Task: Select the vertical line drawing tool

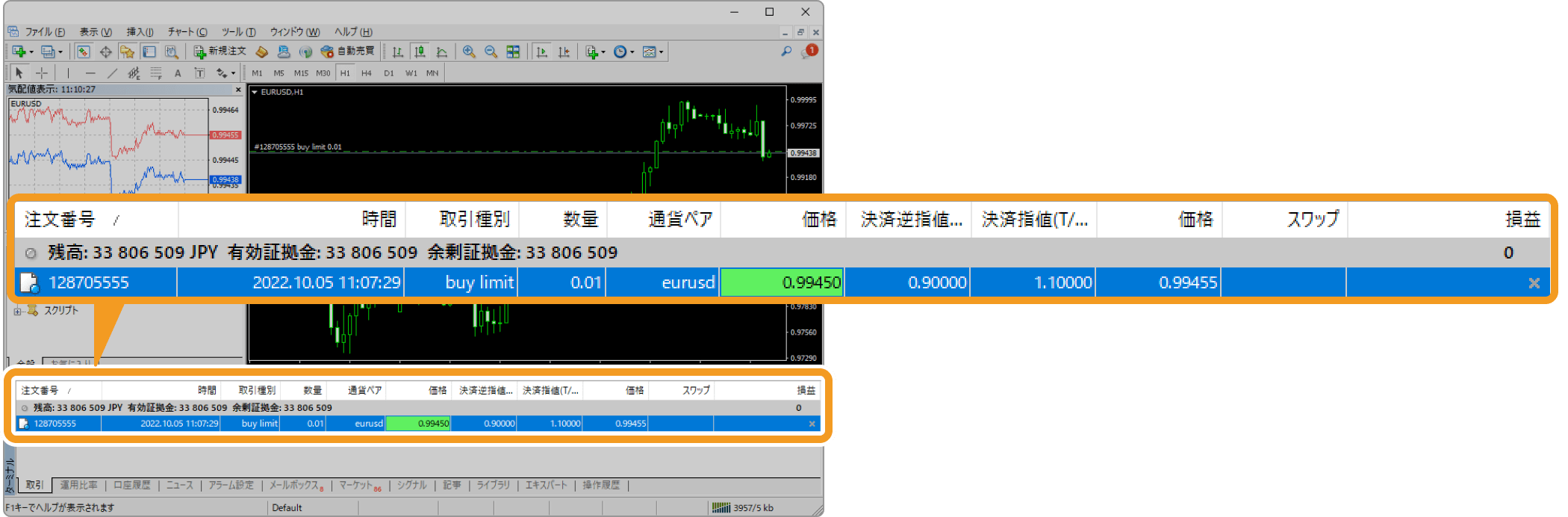Action: point(68,72)
